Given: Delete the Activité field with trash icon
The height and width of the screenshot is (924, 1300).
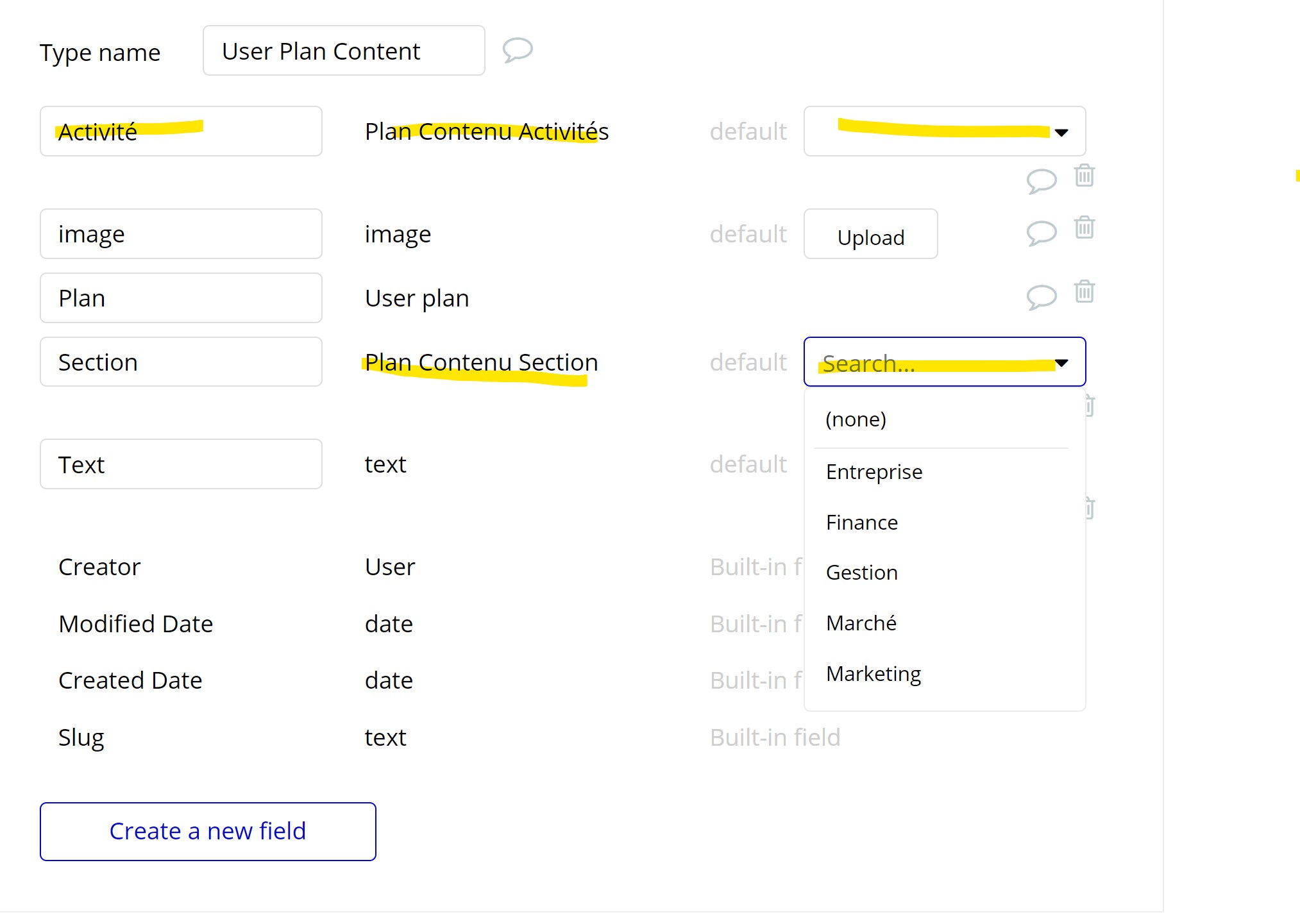Looking at the screenshot, I should 1084,176.
